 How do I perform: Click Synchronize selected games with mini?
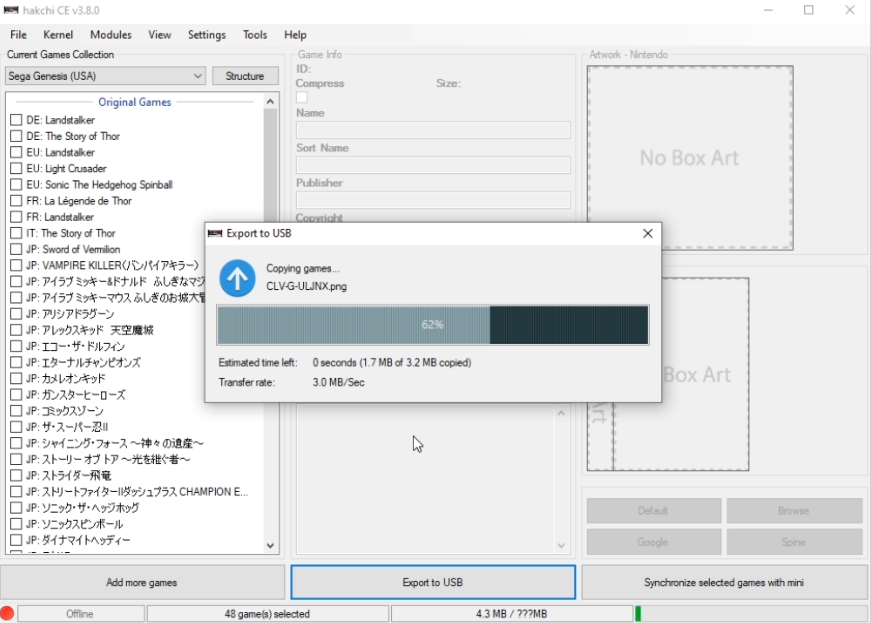[x=724, y=582]
